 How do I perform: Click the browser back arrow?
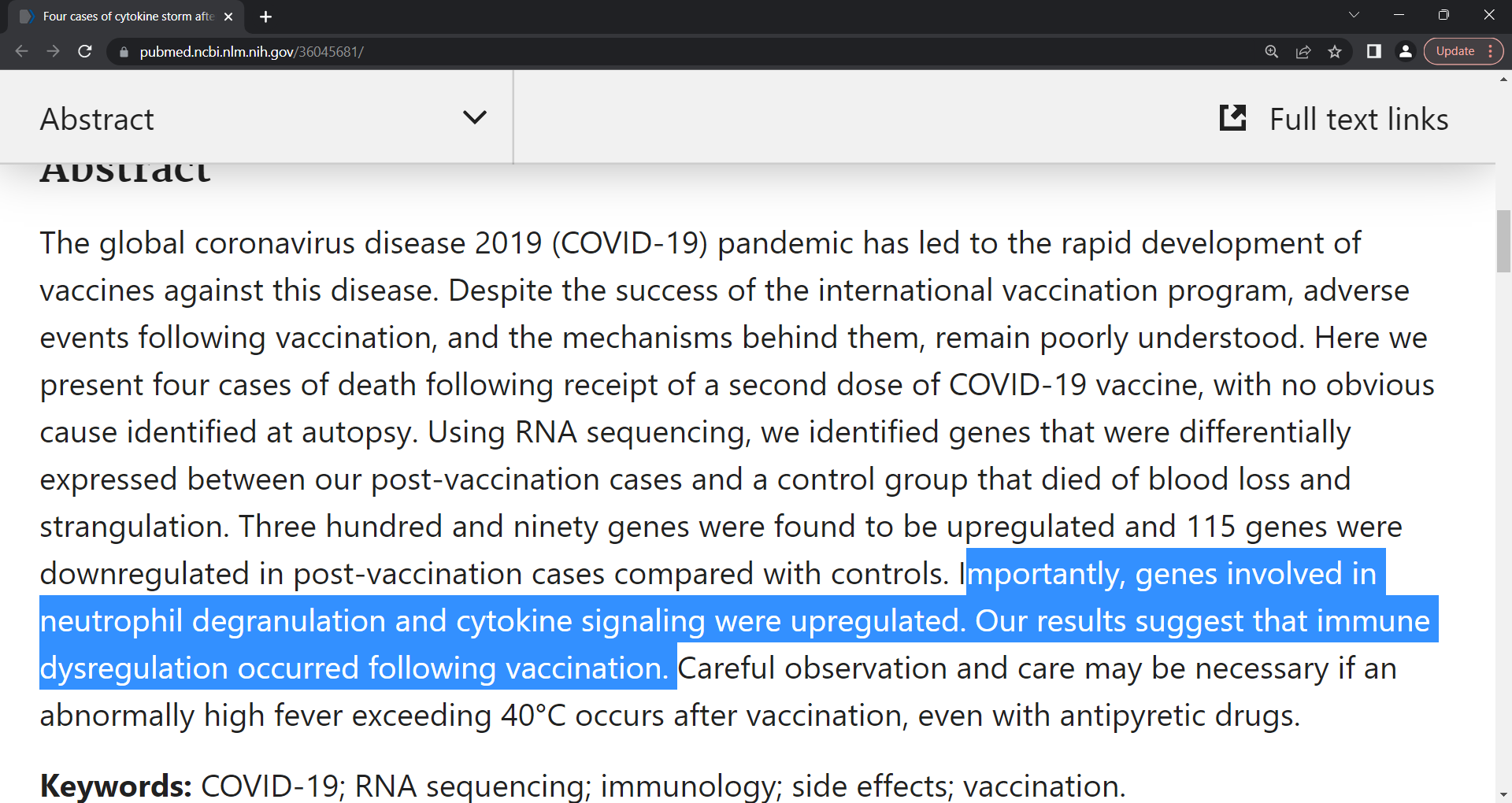click(21, 51)
